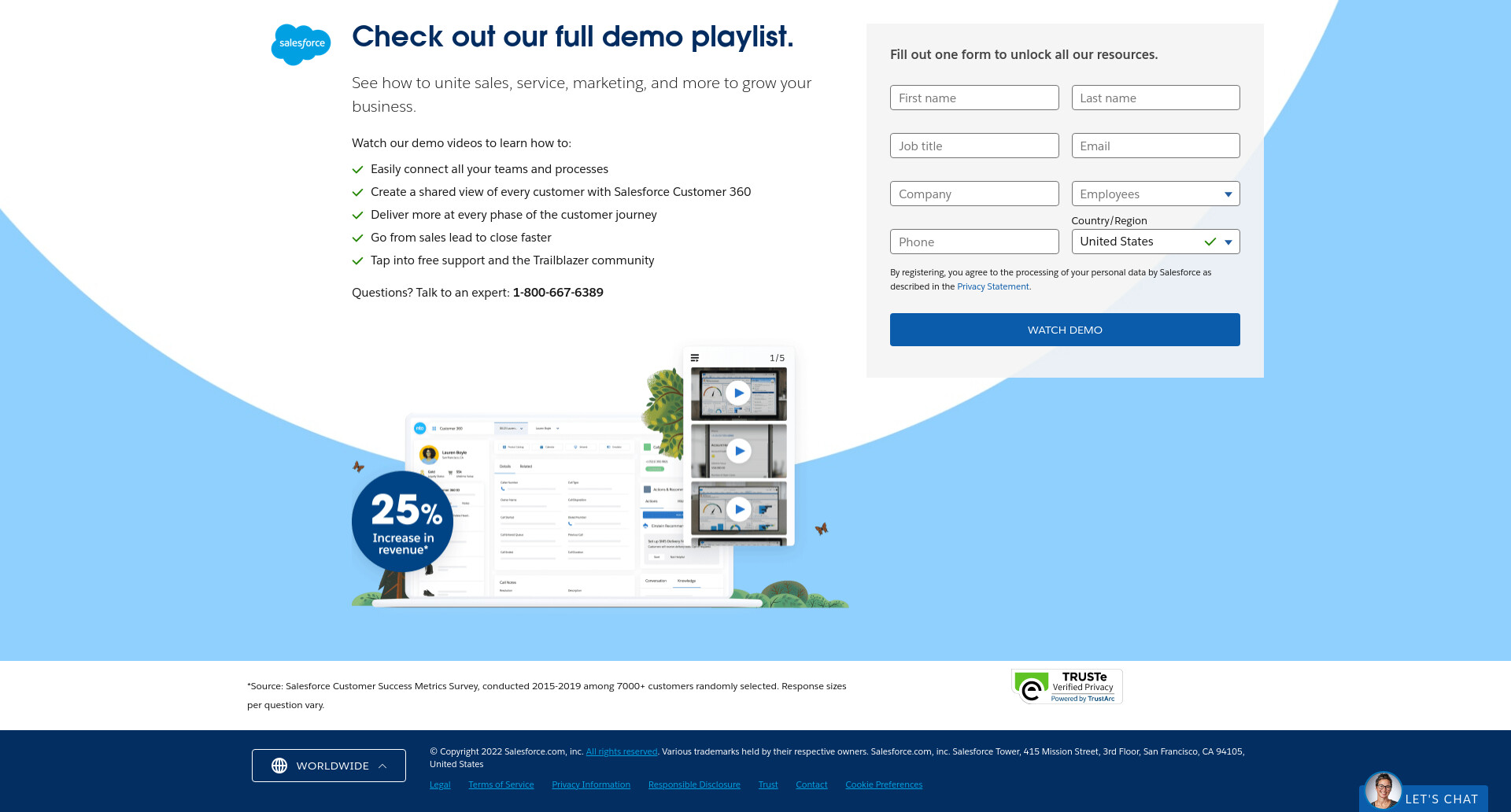Open the Responsible Disclosure link
This screenshot has width=1511, height=812.
[694, 784]
